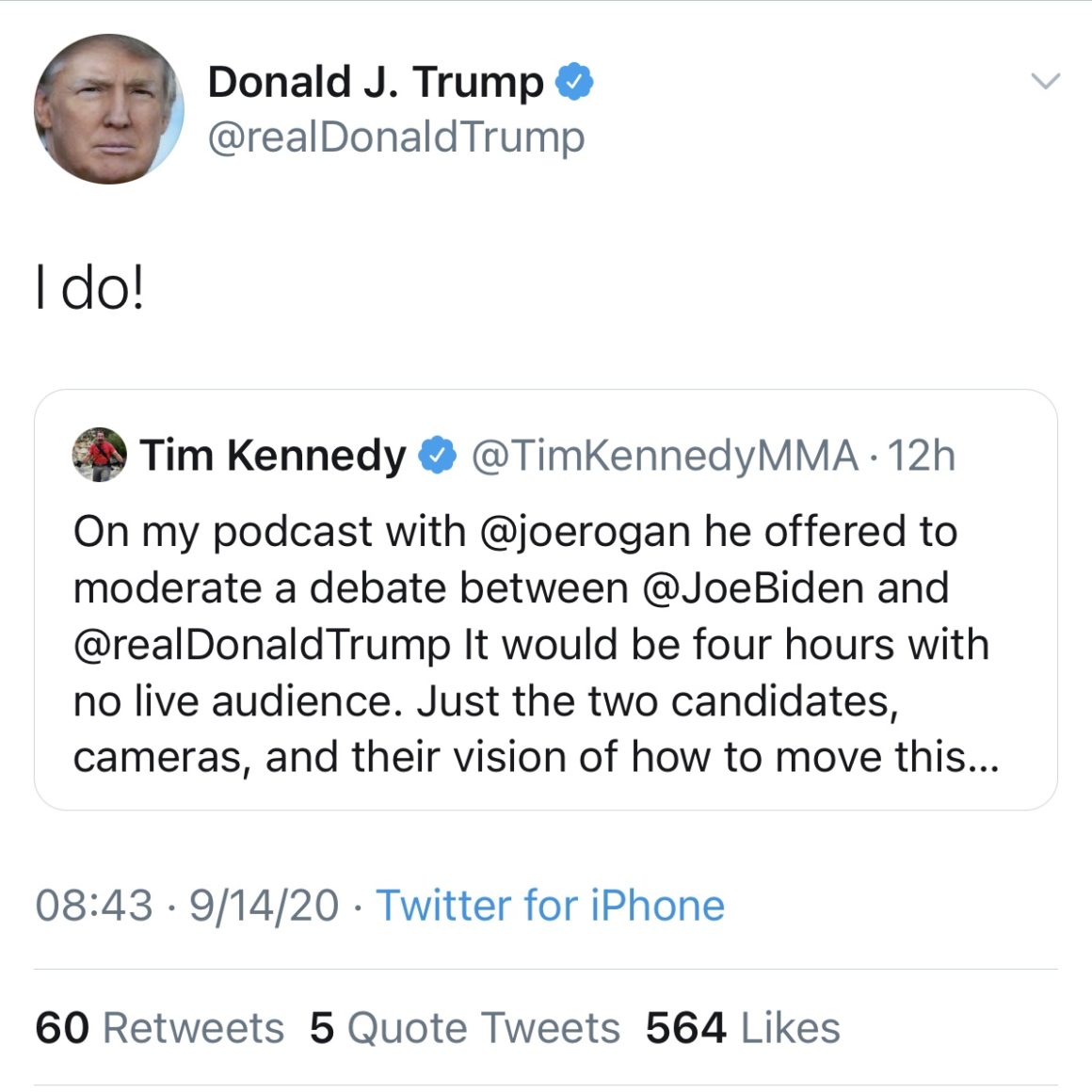Image resolution: width=1092 pixels, height=1092 pixels.
Task: Open the tweet options chevron menu
Action: [x=1045, y=81]
